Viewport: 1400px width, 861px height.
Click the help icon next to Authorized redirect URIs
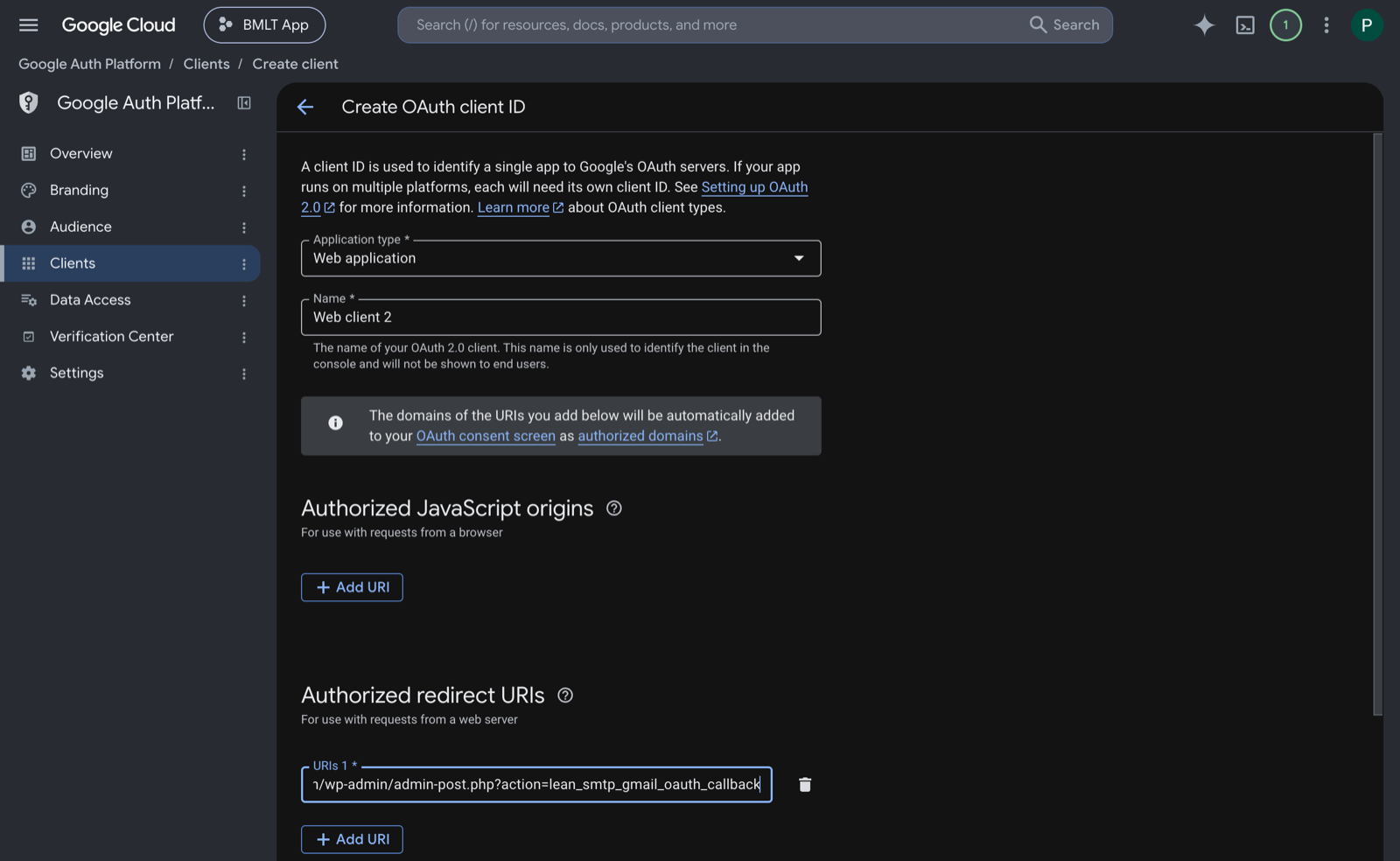coord(565,696)
